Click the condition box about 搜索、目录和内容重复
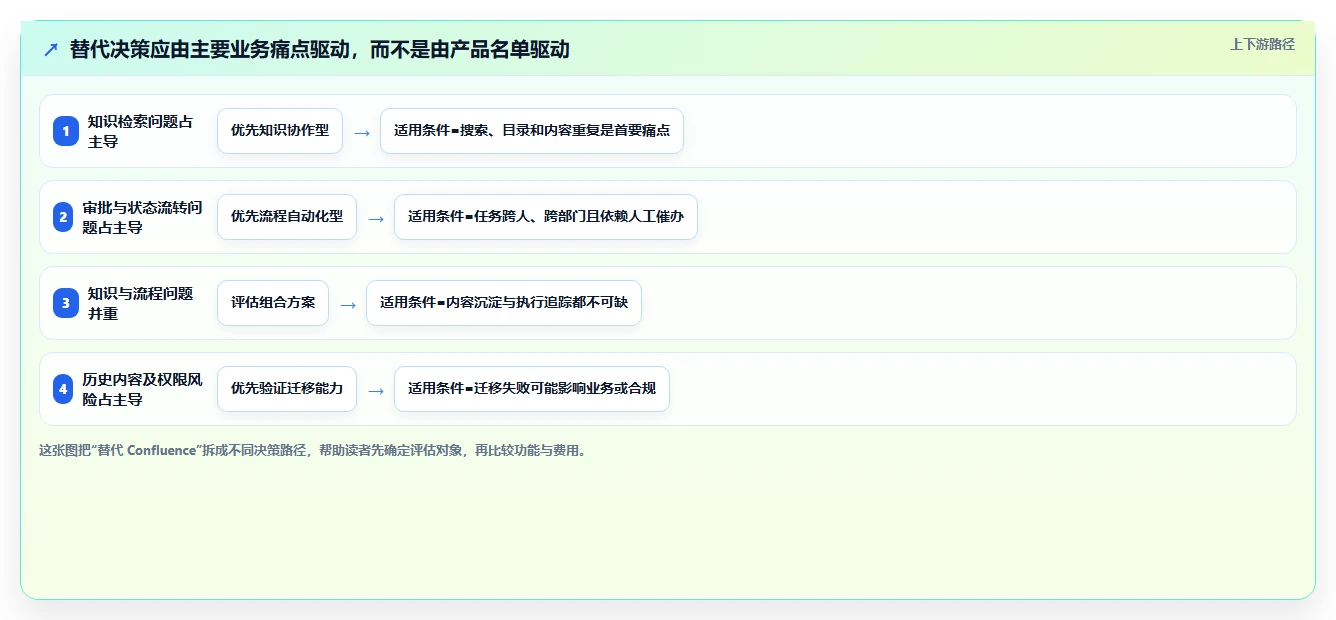The width and height of the screenshot is (1336, 620). click(532, 131)
